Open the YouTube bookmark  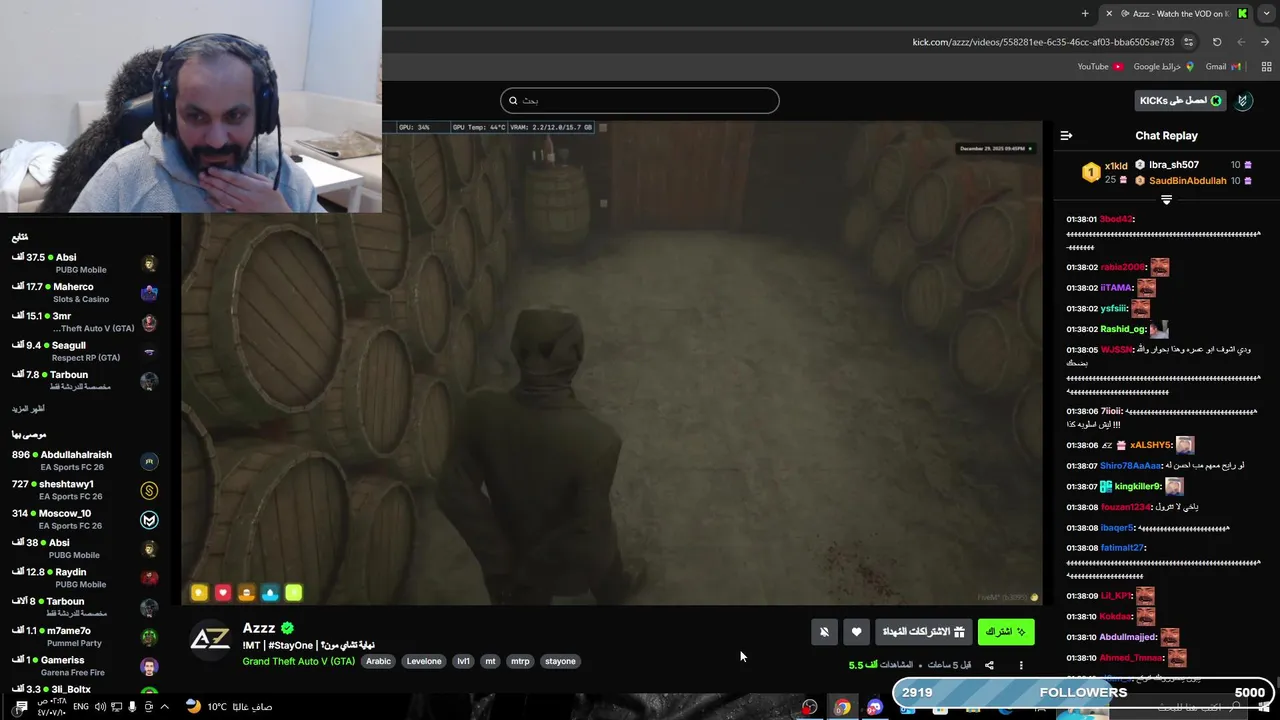pos(1100,67)
